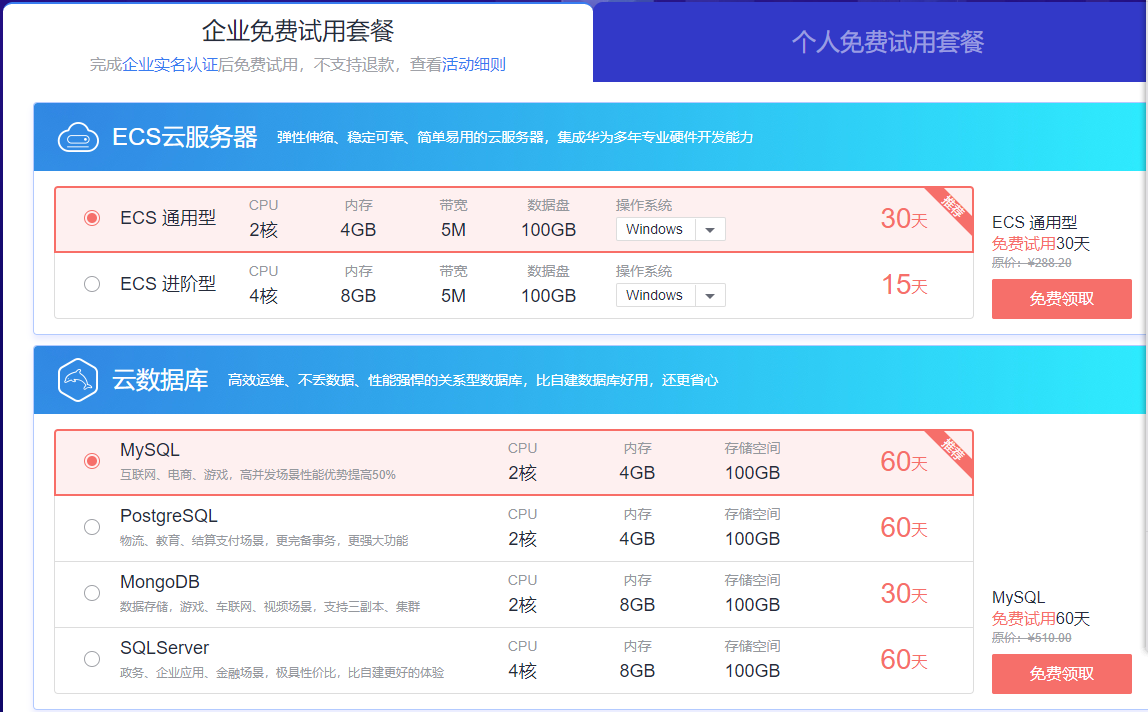Click the SQLServer 60天 trial duration
Image resolution: width=1148 pixels, height=712 pixels.
903,660
